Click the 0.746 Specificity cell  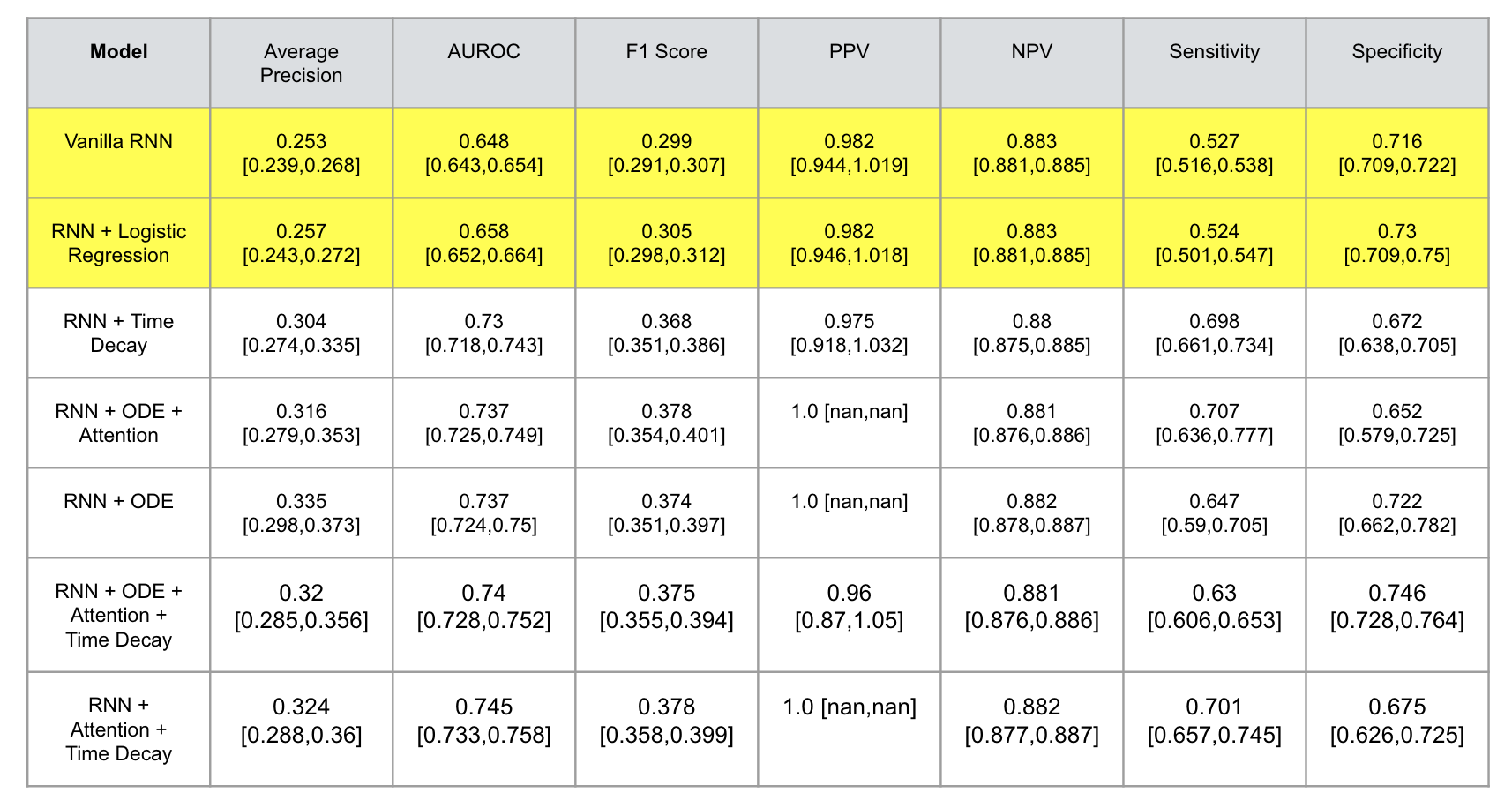click(x=1396, y=607)
